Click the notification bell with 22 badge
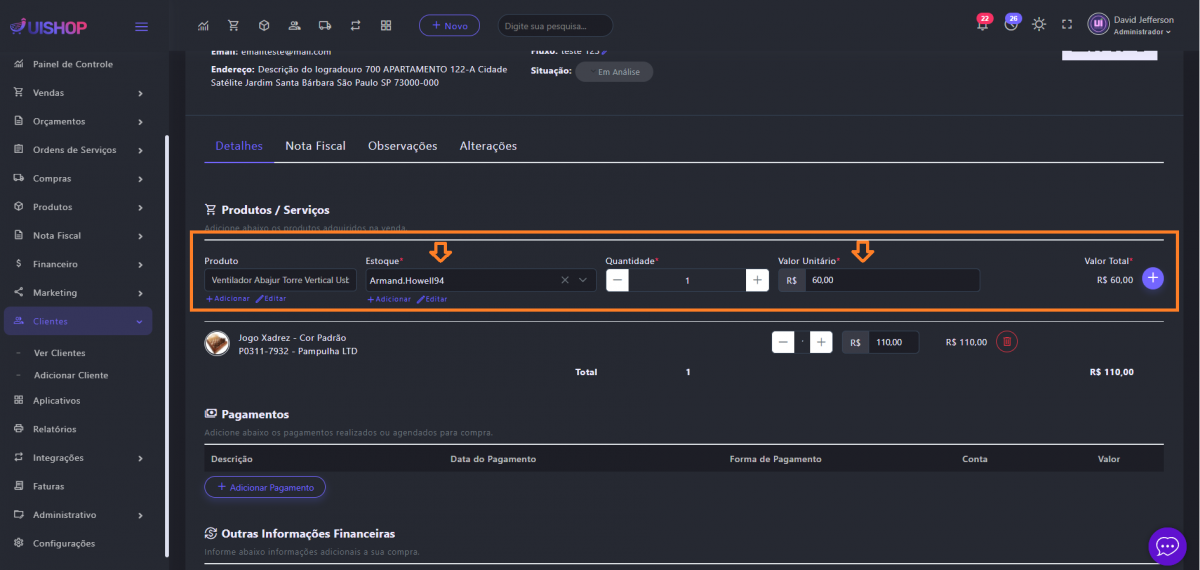The height and width of the screenshot is (570, 1200). coord(982,25)
